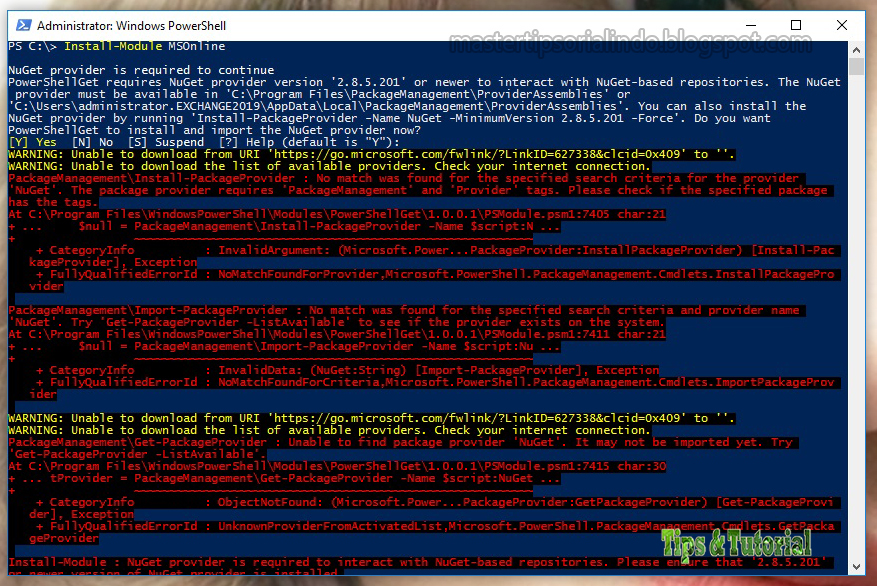Click the 'Install-PackageProvider -Name NuGet -MinimumVersion' suggestion line

point(389,118)
